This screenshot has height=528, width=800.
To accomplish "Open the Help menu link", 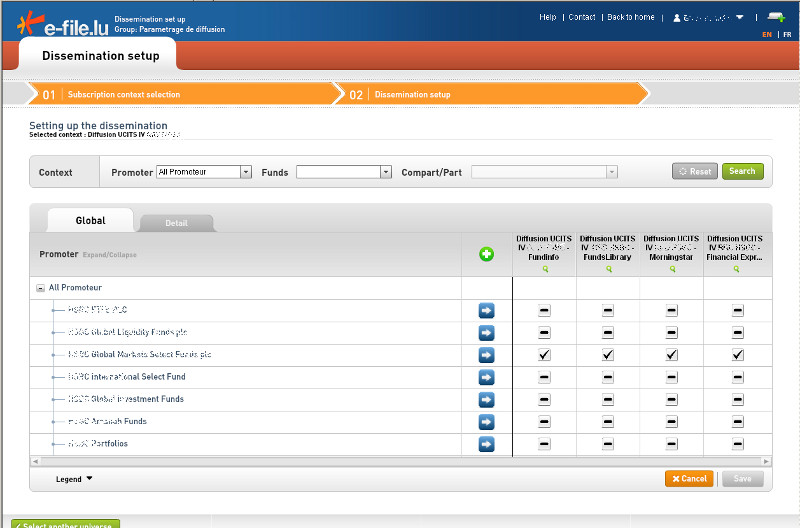I will click(547, 17).
